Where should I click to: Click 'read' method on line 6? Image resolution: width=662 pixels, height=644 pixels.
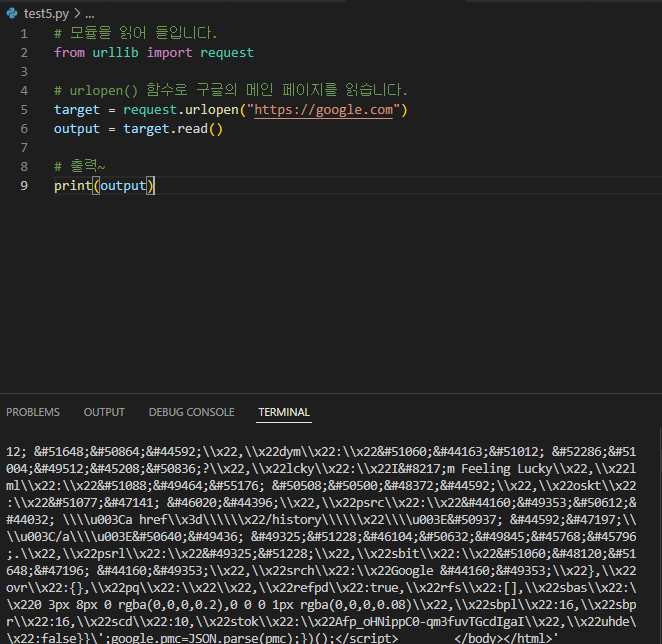[x=193, y=129]
